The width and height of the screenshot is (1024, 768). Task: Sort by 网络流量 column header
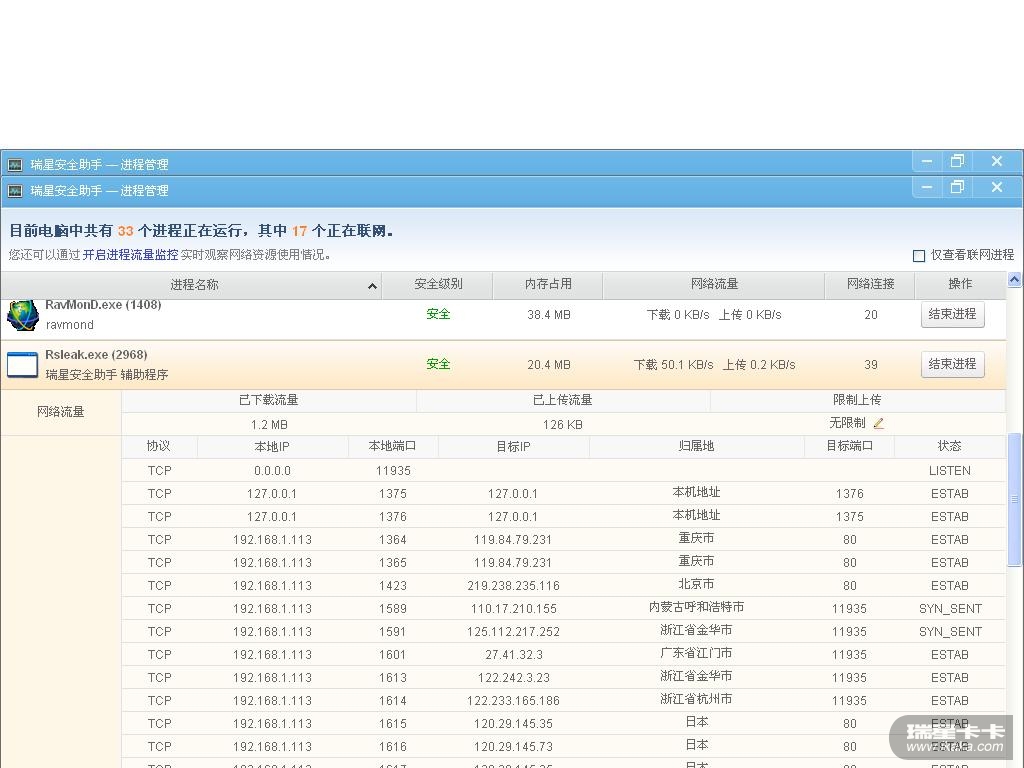714,284
